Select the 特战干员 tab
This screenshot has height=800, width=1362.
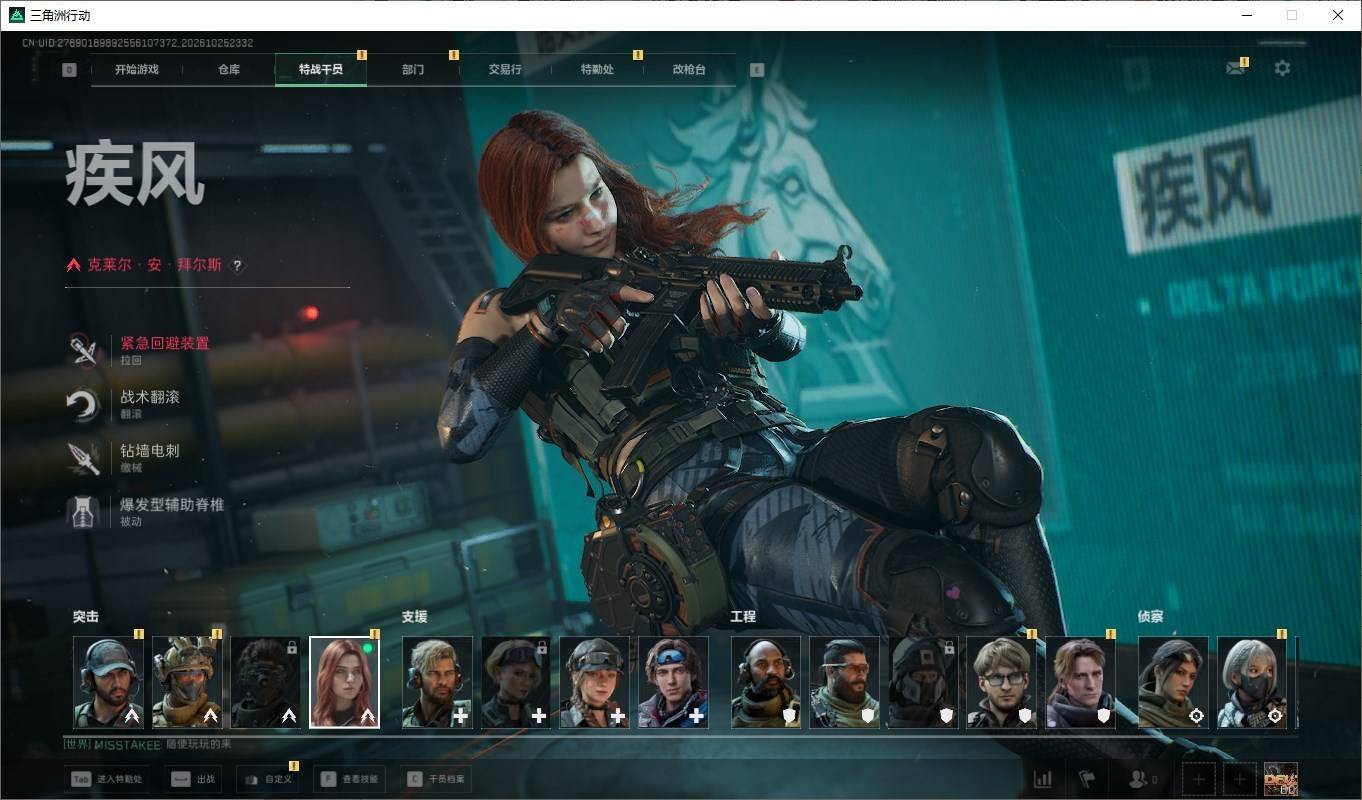click(x=321, y=70)
